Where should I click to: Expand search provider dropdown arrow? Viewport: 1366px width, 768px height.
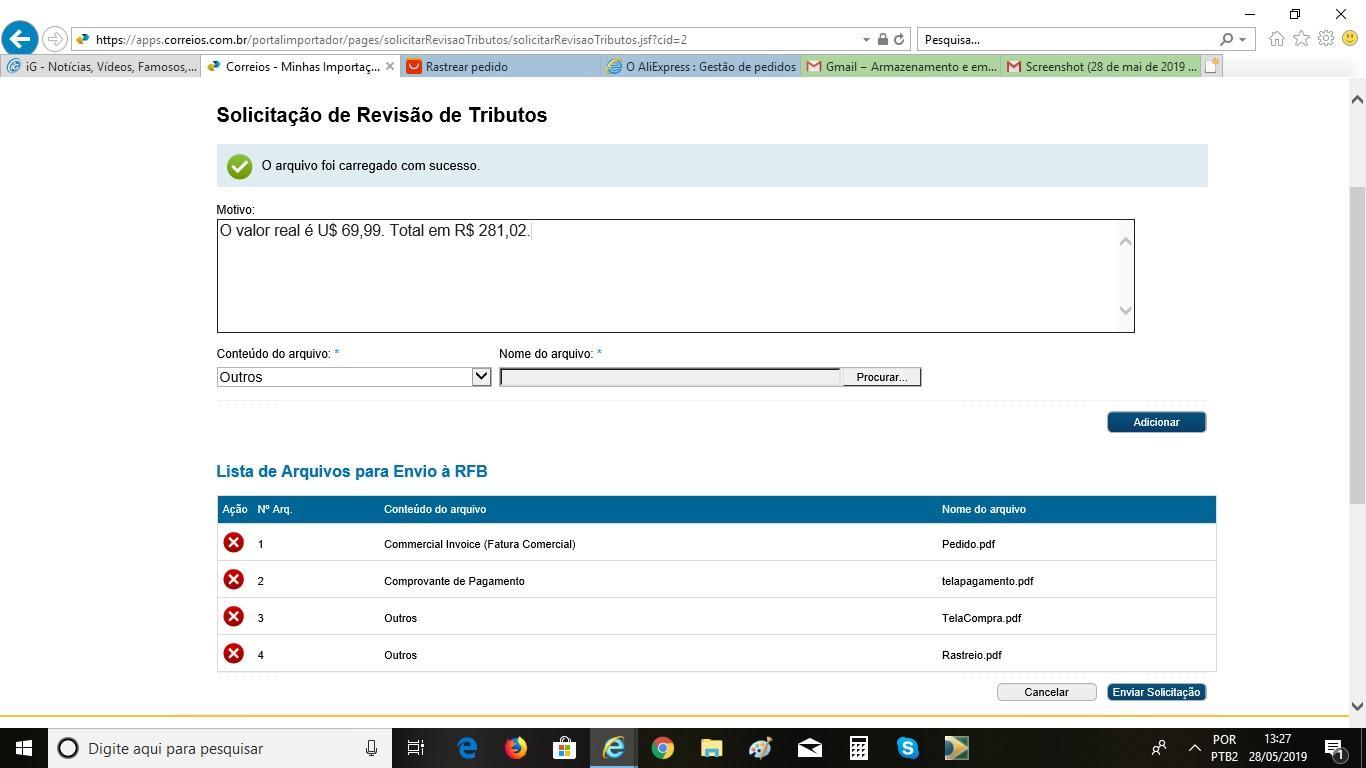pos(1243,40)
